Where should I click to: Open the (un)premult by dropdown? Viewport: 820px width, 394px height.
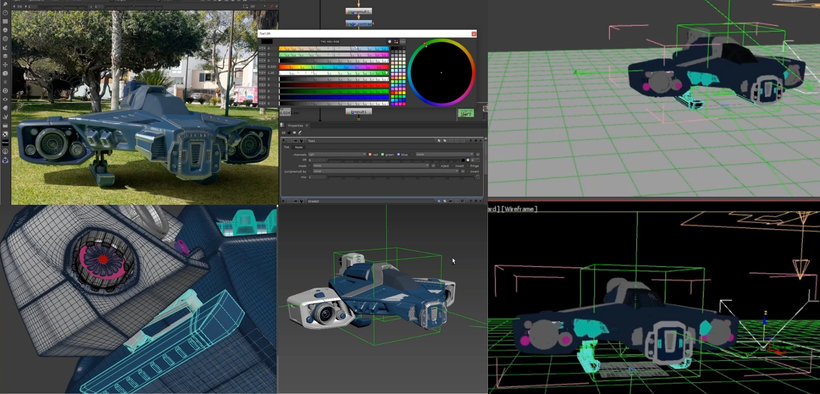385,171
